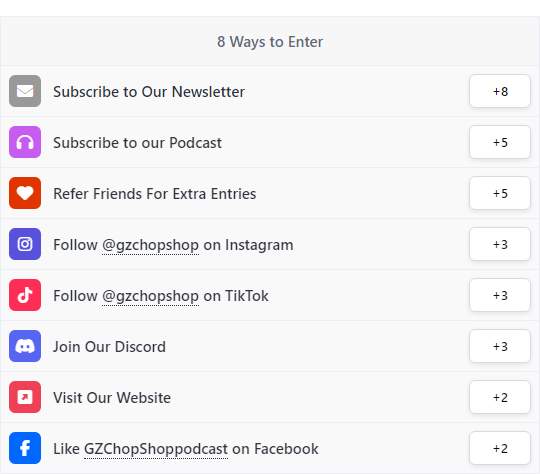Viewport: 540px width, 474px height.
Task: Click the podcast headphones icon
Action: 25,142
